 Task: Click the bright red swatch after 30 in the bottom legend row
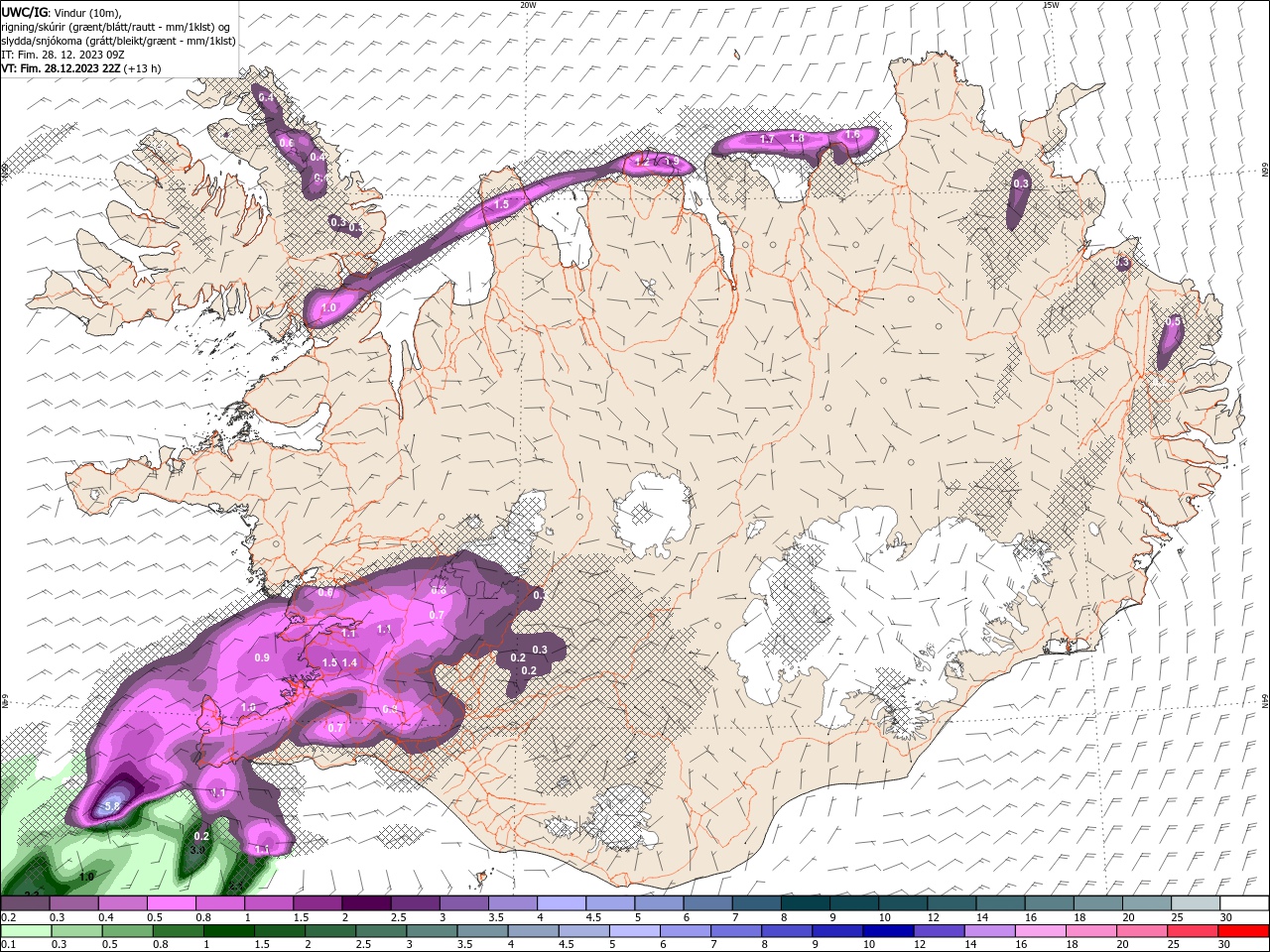(x=1242, y=931)
